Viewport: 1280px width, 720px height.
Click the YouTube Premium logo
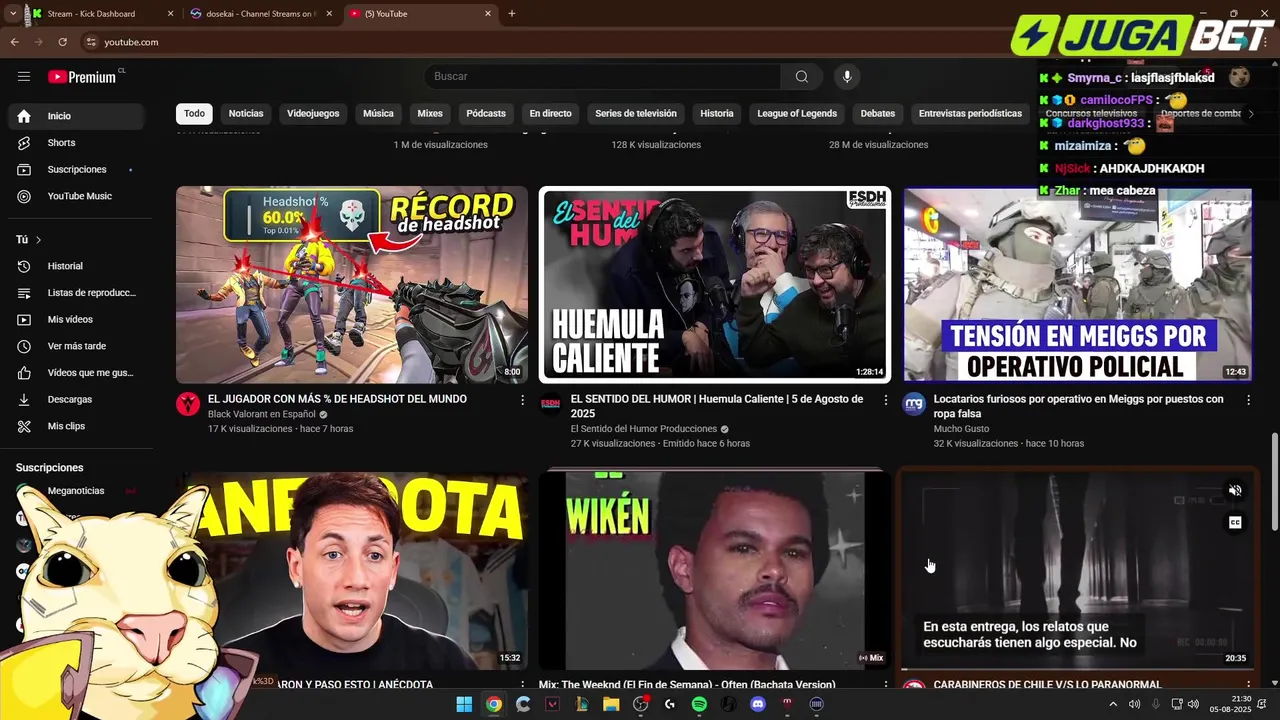point(84,76)
